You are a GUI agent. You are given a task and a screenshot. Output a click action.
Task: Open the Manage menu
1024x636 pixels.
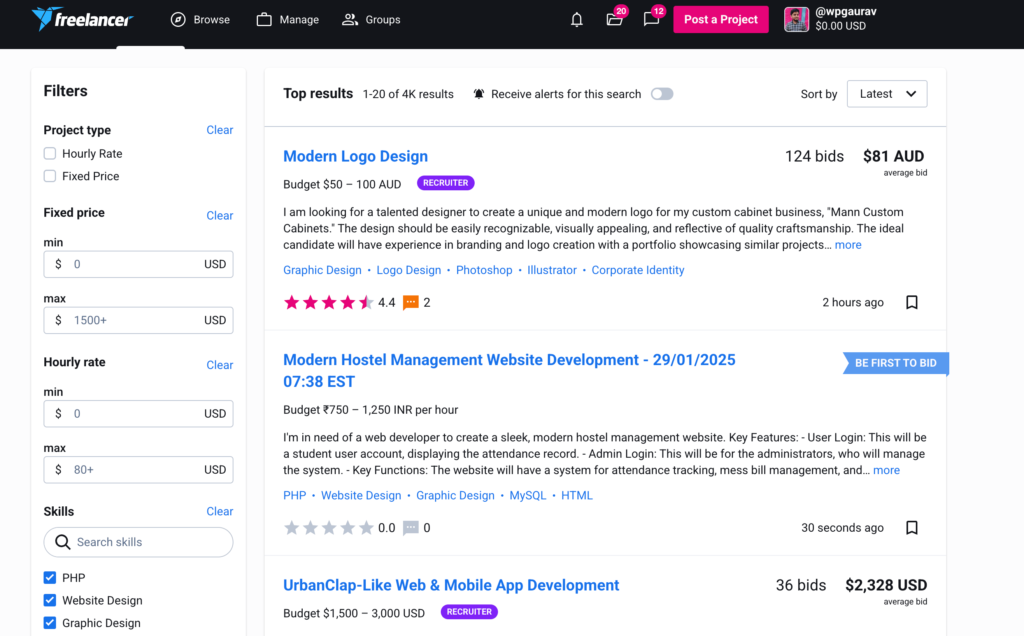tap(288, 20)
